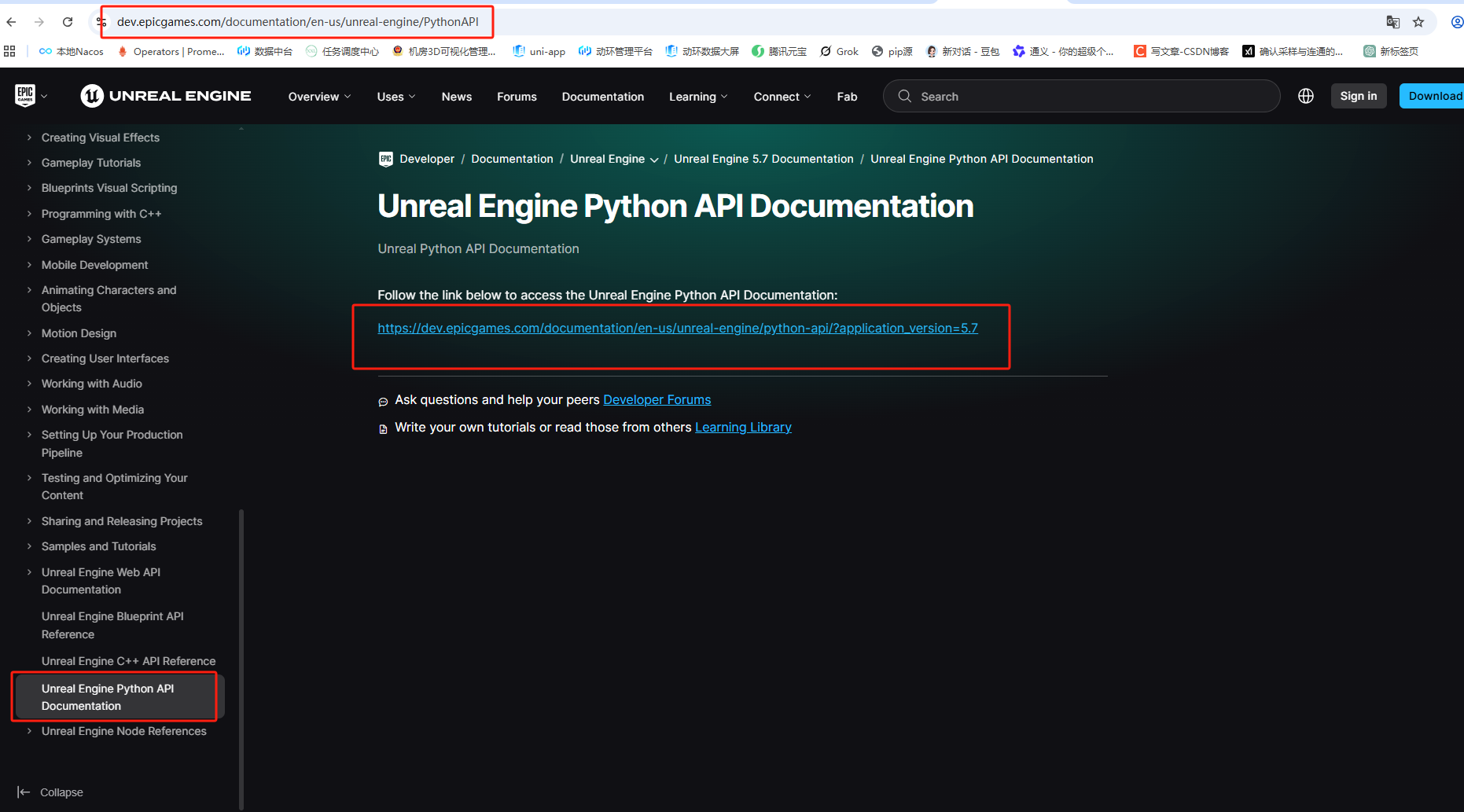Image resolution: width=1464 pixels, height=812 pixels.
Task: Open the browser profile icon
Action: [1457, 22]
